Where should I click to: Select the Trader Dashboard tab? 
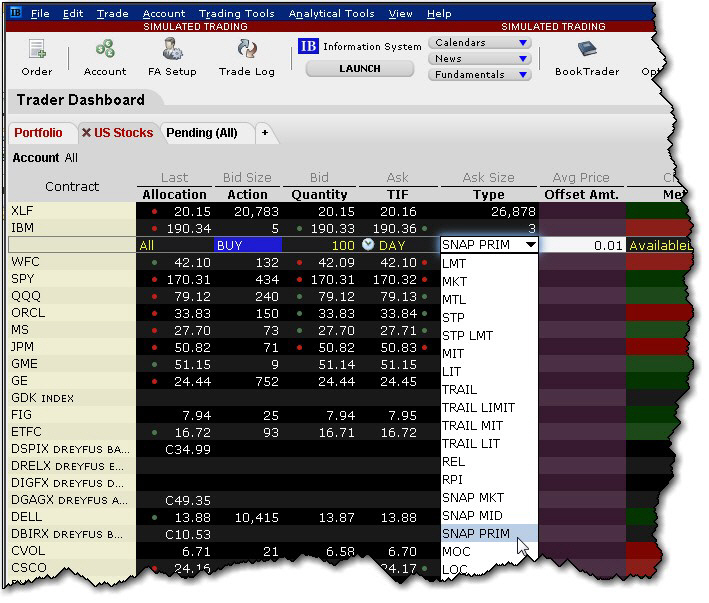(81, 99)
